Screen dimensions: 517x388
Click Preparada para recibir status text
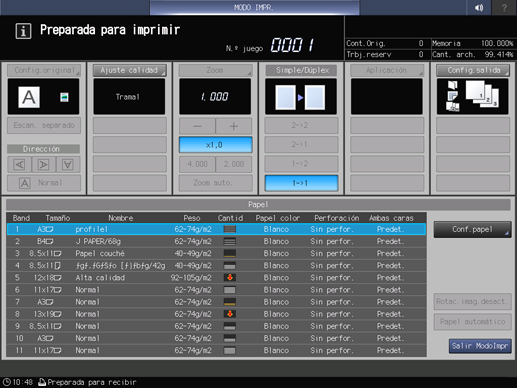pyautogui.click(x=92, y=382)
